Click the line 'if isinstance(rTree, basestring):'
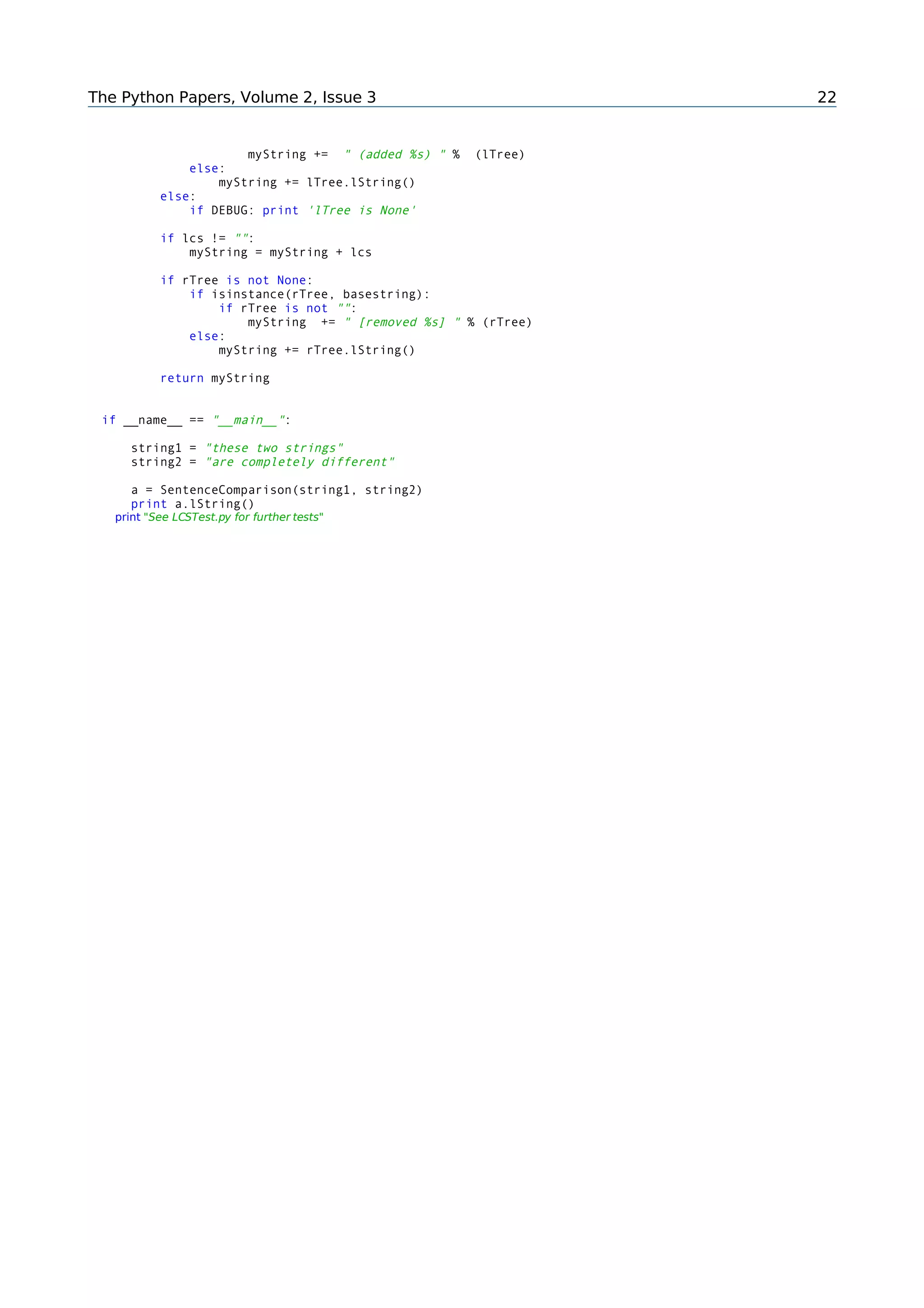The height and width of the screenshot is (1308, 924). click(309, 294)
